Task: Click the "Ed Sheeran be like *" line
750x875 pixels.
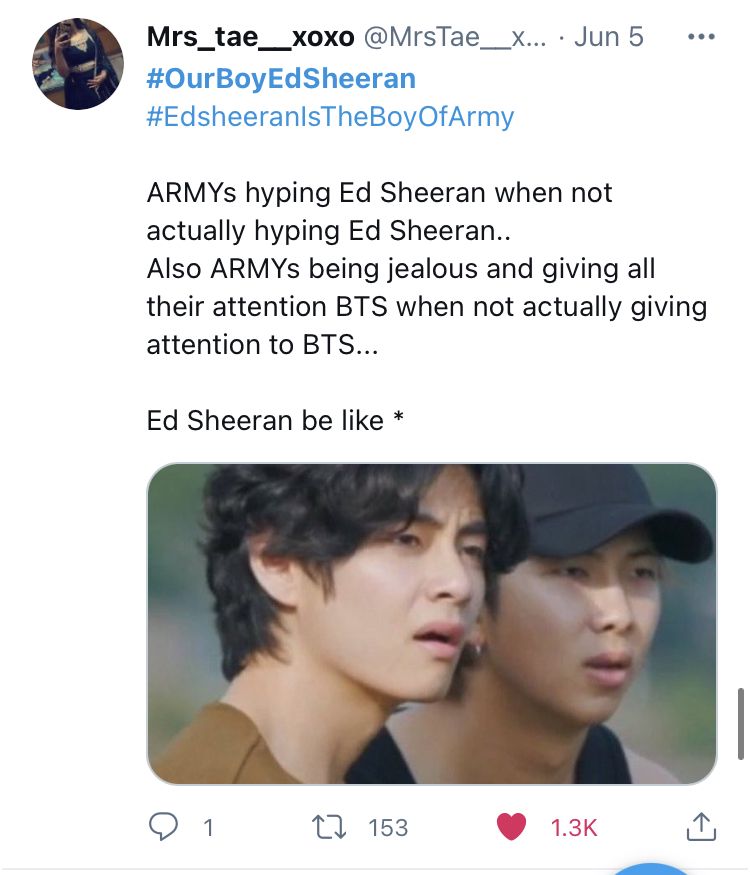Action: (275, 420)
